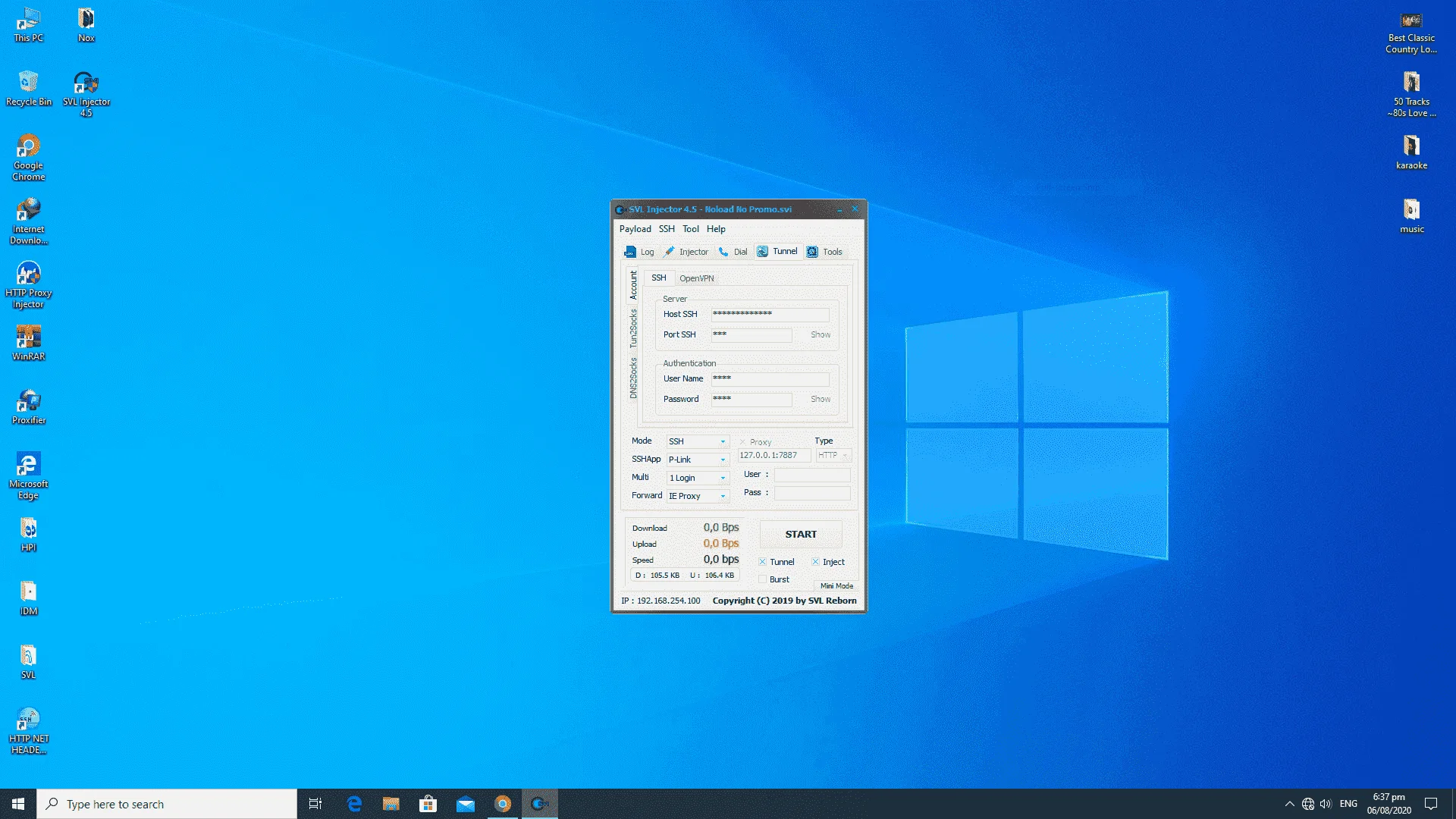Uncheck the Inject checkbox
1456x819 pixels.
point(815,562)
